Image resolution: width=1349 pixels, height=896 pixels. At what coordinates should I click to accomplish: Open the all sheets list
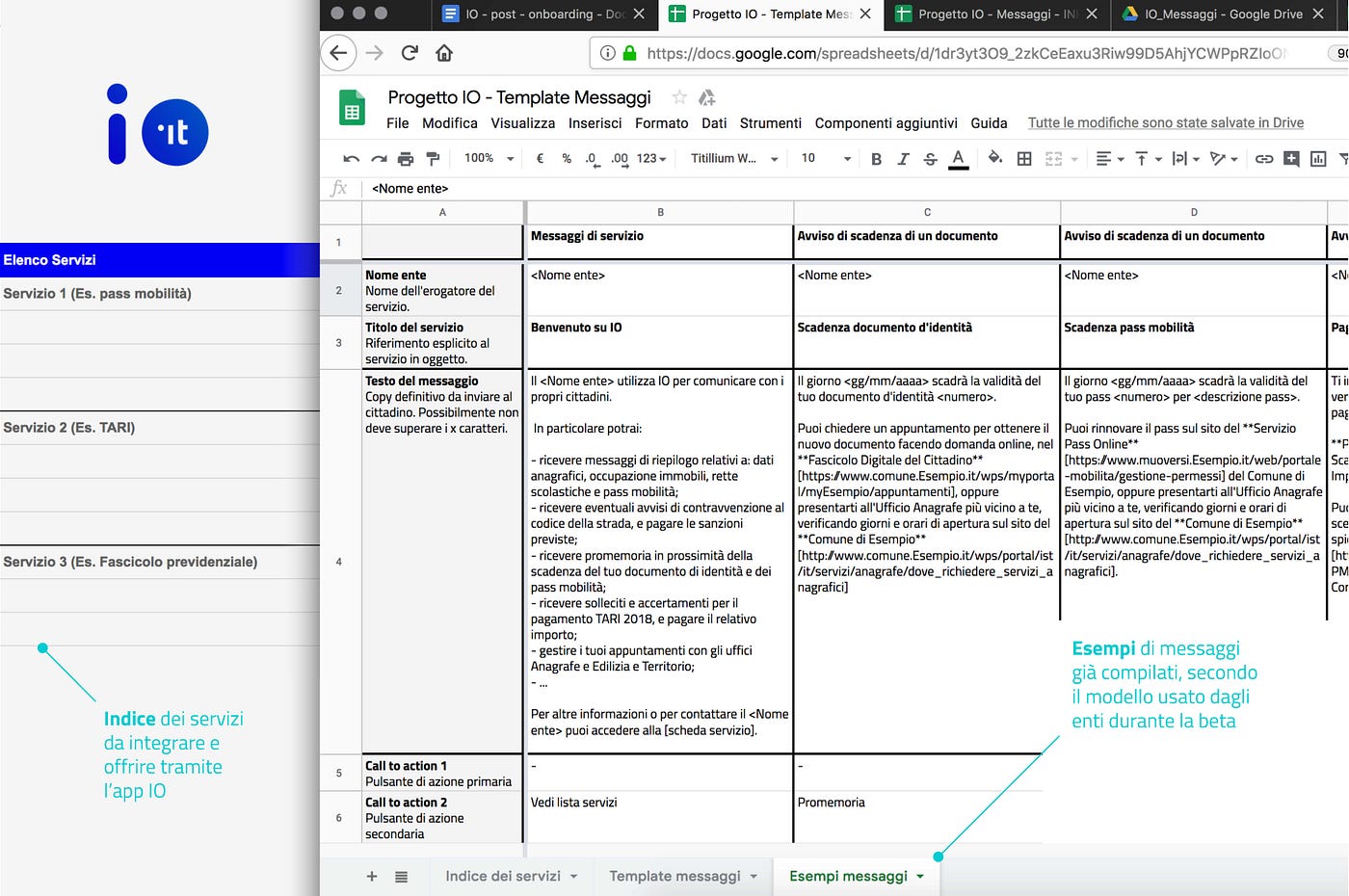pos(401,877)
